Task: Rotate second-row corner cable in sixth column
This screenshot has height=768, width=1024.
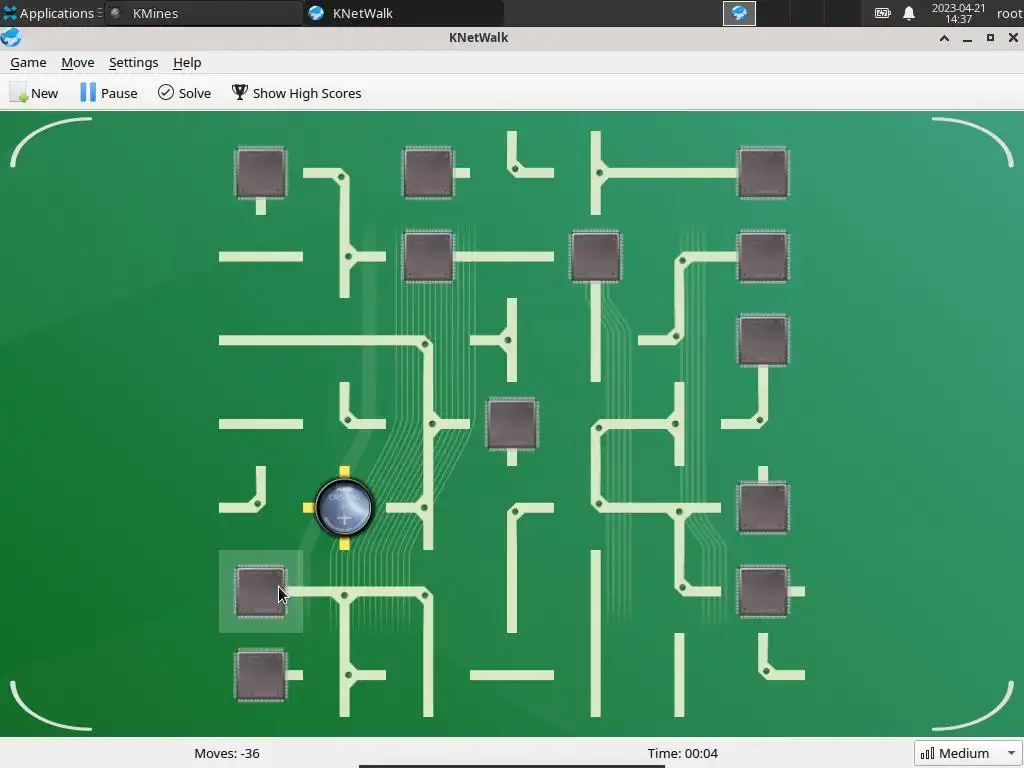Action: pos(679,257)
